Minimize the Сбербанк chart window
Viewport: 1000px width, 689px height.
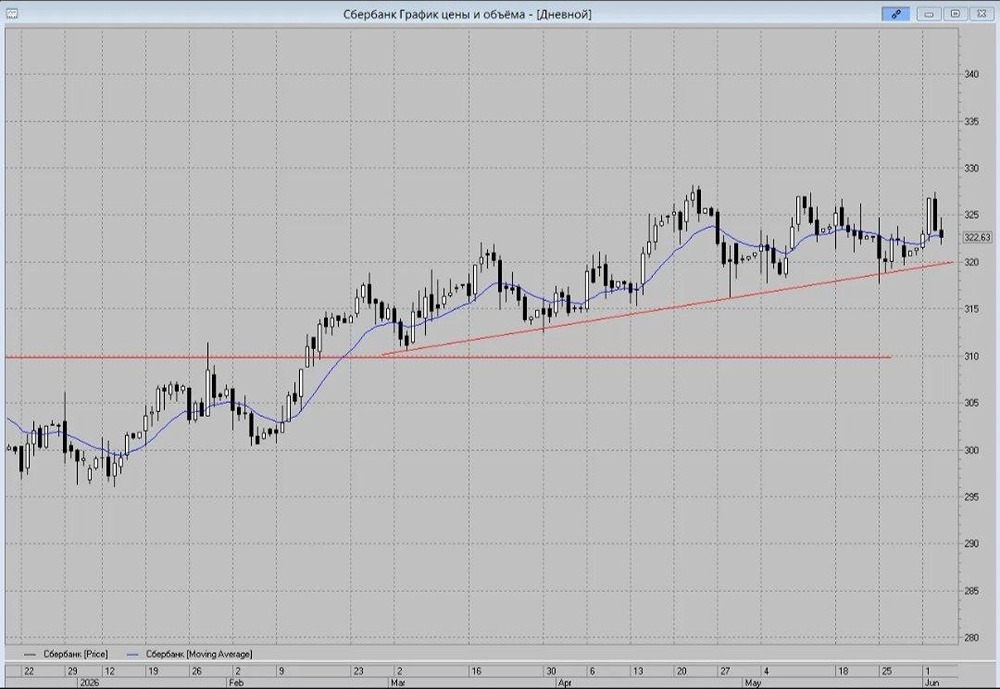click(x=929, y=14)
